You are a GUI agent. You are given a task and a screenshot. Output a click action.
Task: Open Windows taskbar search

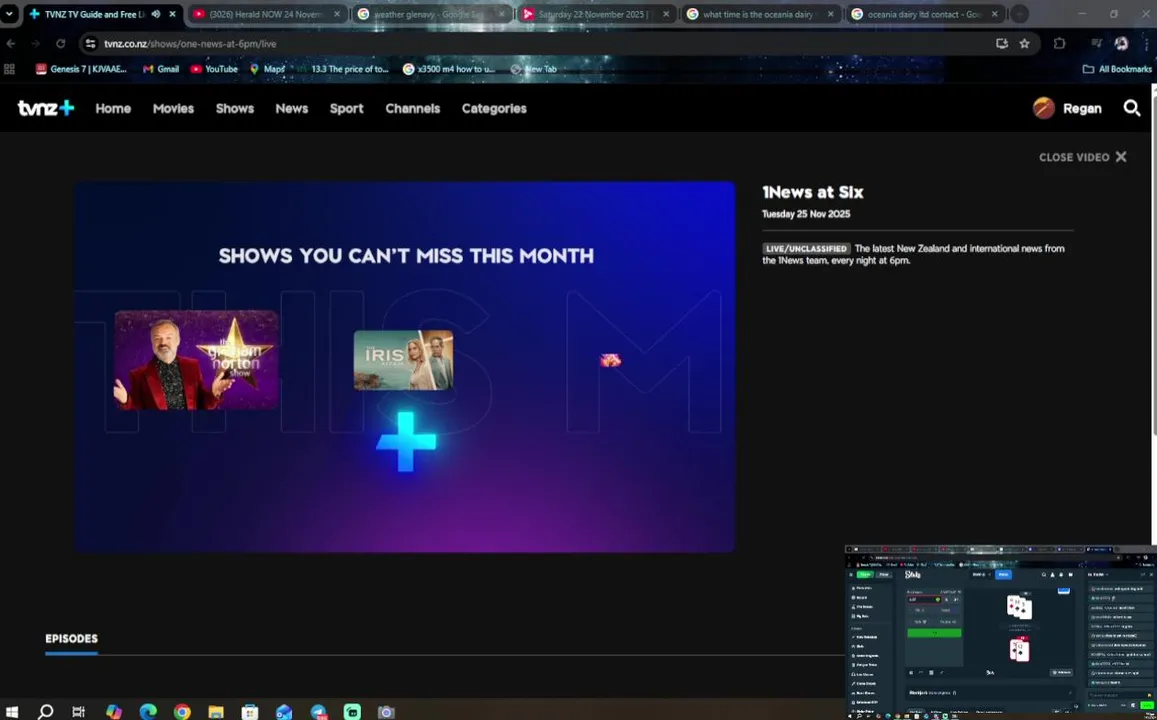[x=46, y=712]
